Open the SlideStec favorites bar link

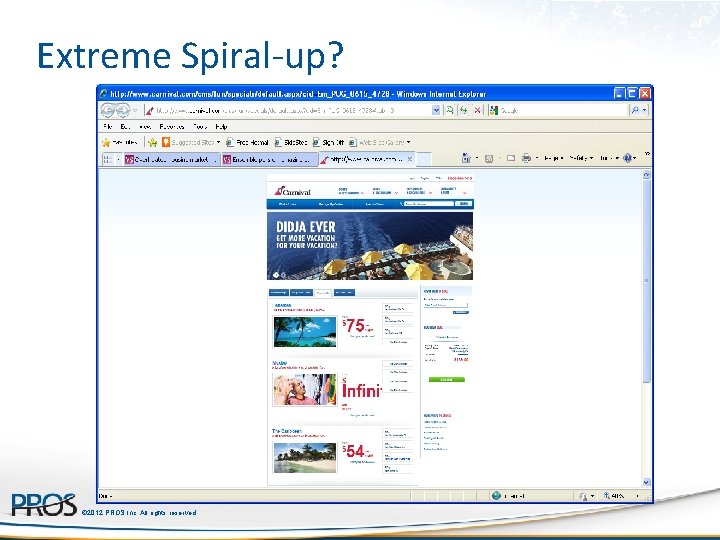(x=291, y=142)
